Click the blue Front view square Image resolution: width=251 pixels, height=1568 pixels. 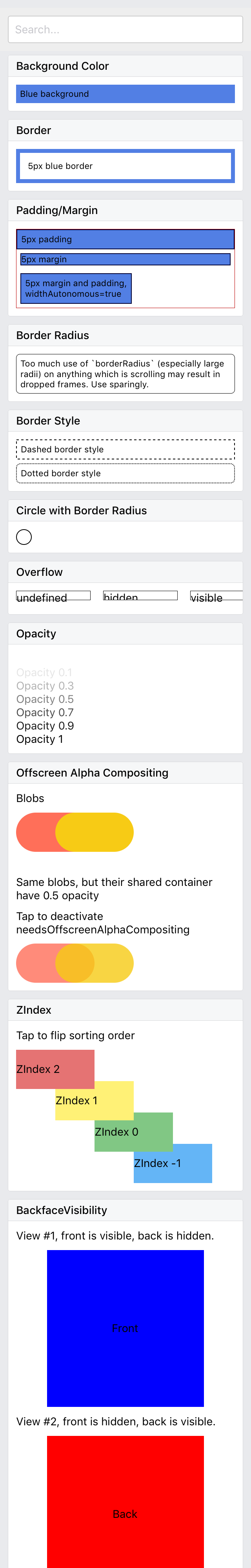(x=125, y=1328)
